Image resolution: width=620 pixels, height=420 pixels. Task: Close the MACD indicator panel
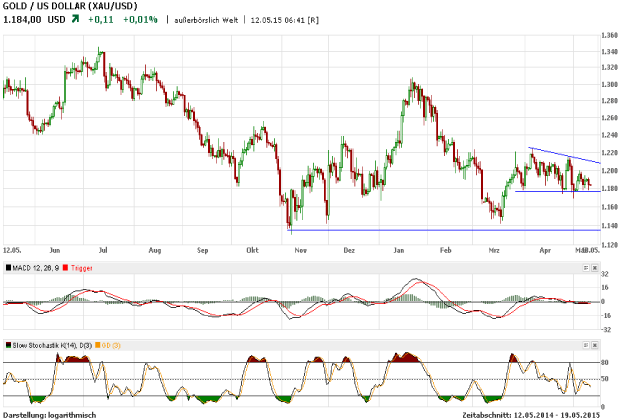tap(597, 268)
